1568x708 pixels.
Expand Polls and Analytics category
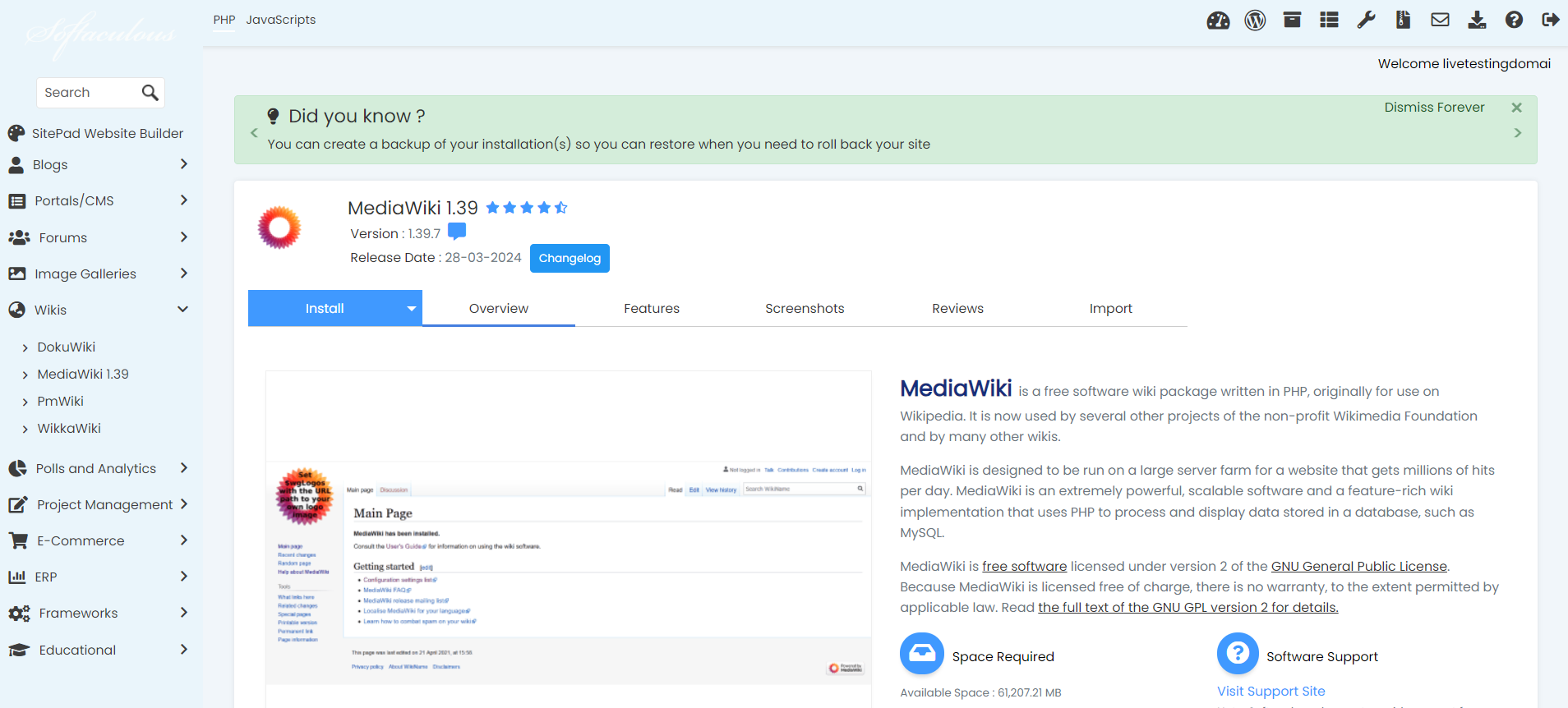click(97, 468)
